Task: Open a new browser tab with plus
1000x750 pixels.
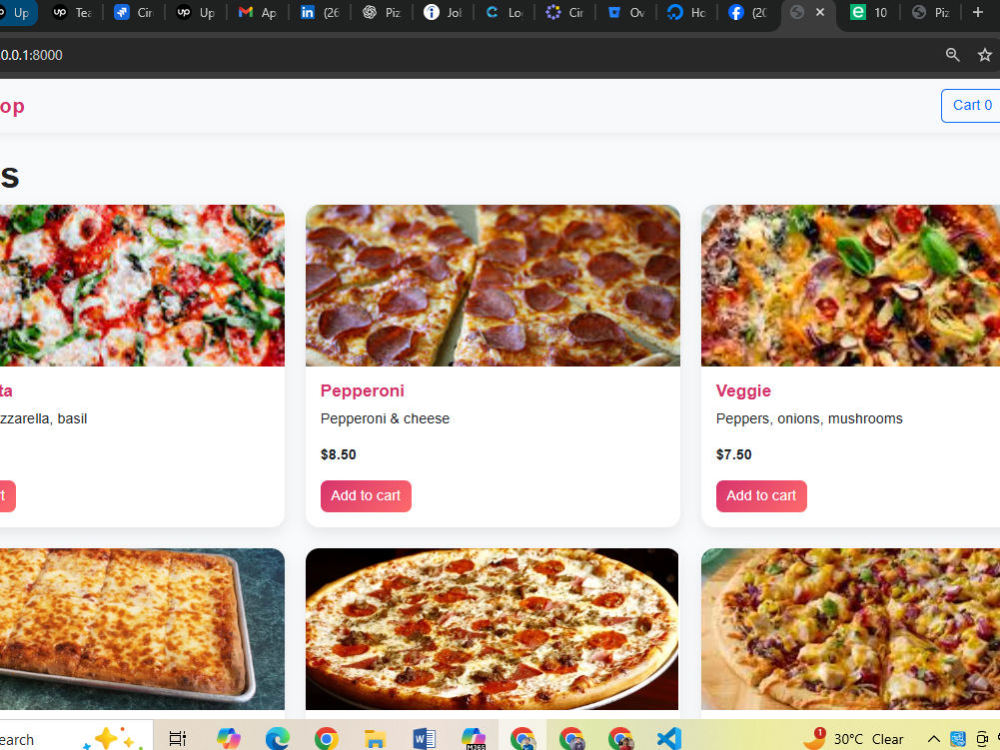Action: 978,12
